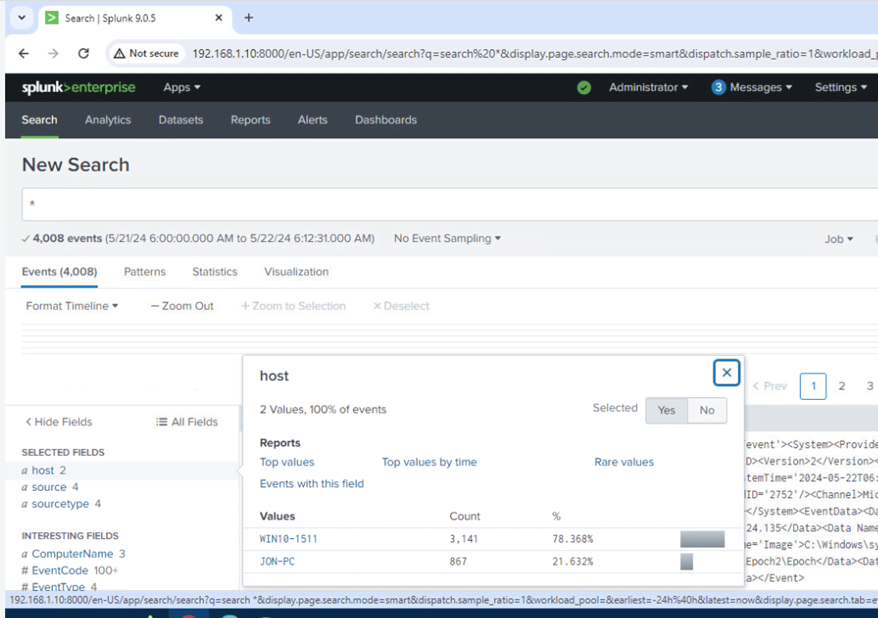Click the count 3,141 in the host table
The width and height of the screenshot is (878, 618).
coord(464,539)
